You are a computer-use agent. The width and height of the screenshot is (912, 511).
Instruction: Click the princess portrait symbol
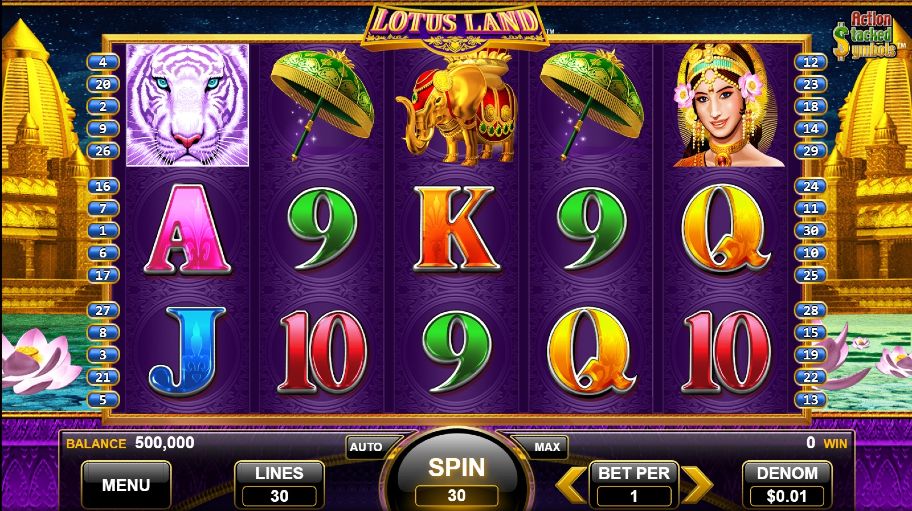726,105
